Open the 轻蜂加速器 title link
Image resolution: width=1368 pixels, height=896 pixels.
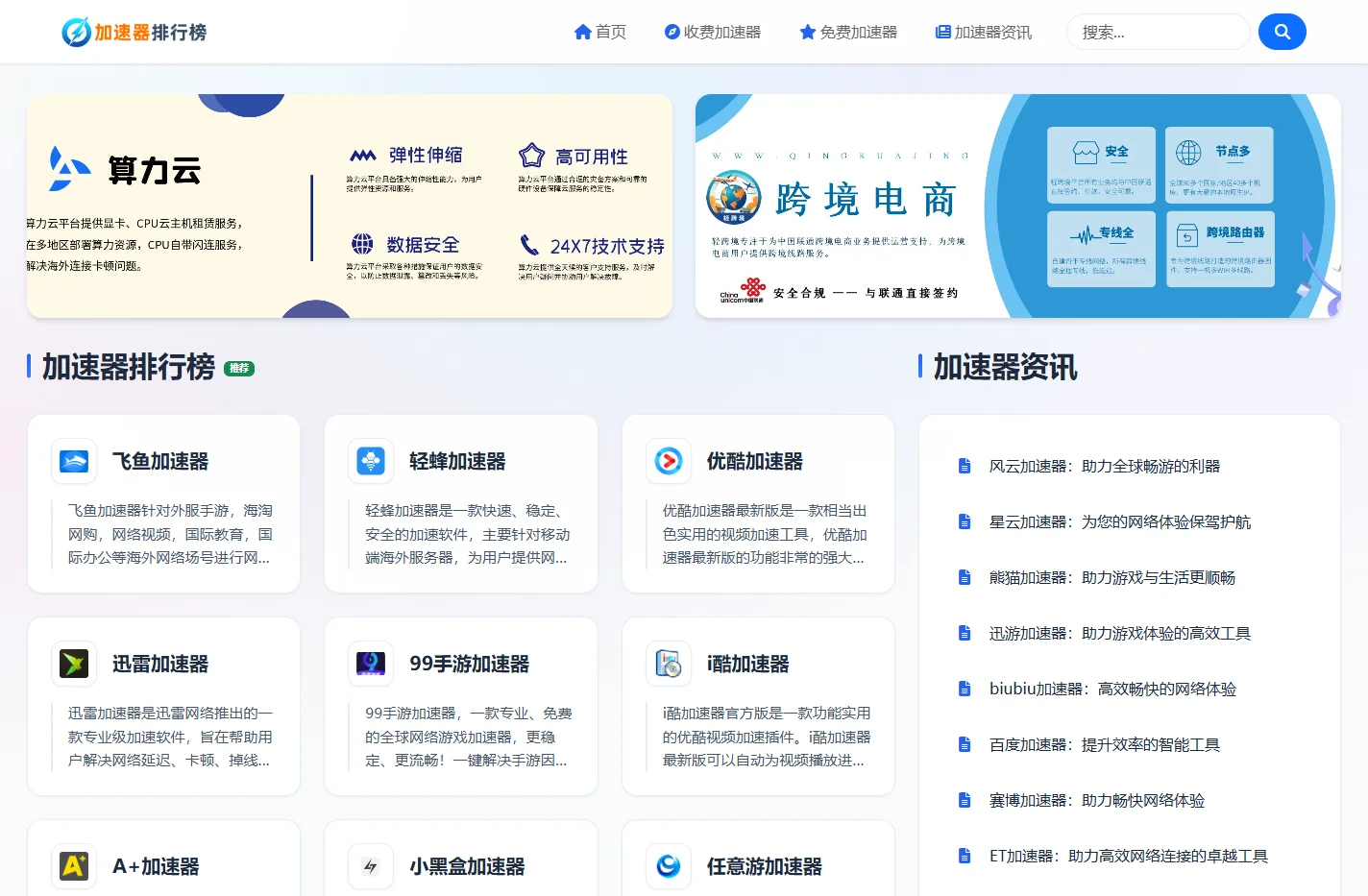point(457,461)
